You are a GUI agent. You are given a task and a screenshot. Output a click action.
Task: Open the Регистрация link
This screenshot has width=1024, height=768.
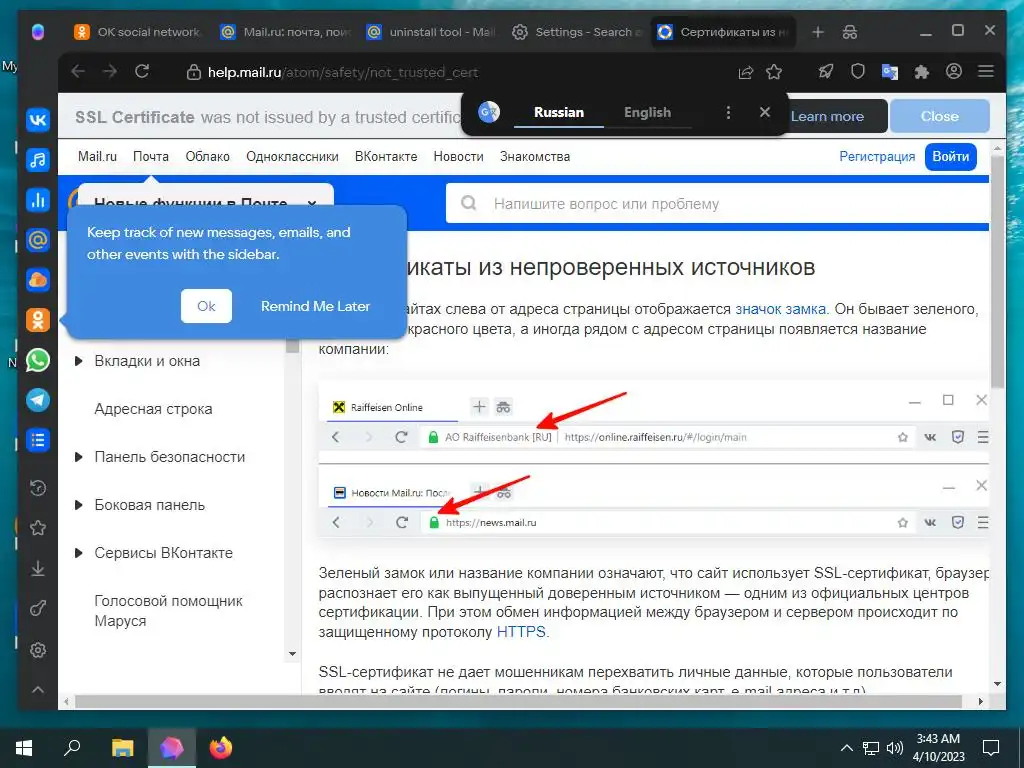click(x=877, y=157)
